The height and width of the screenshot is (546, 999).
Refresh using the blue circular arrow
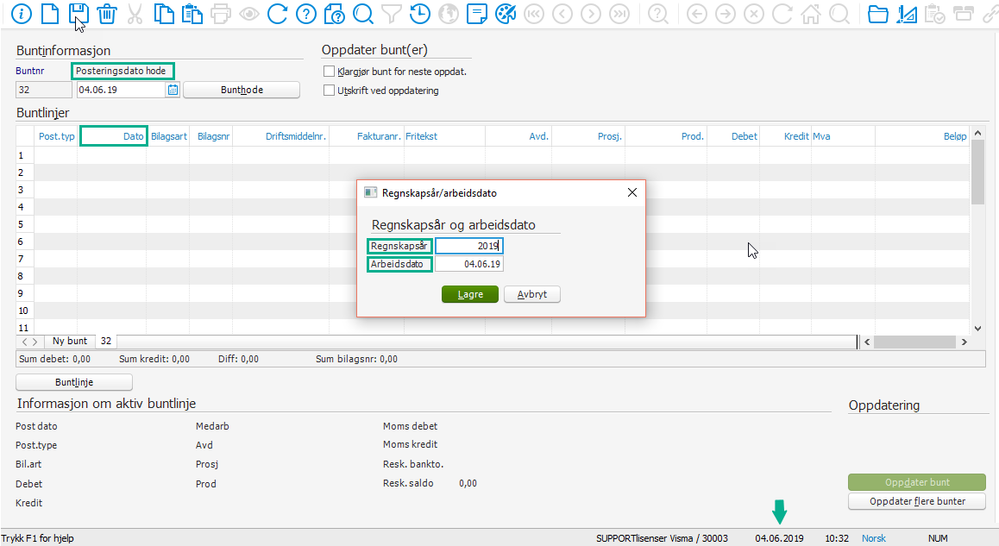(x=277, y=13)
